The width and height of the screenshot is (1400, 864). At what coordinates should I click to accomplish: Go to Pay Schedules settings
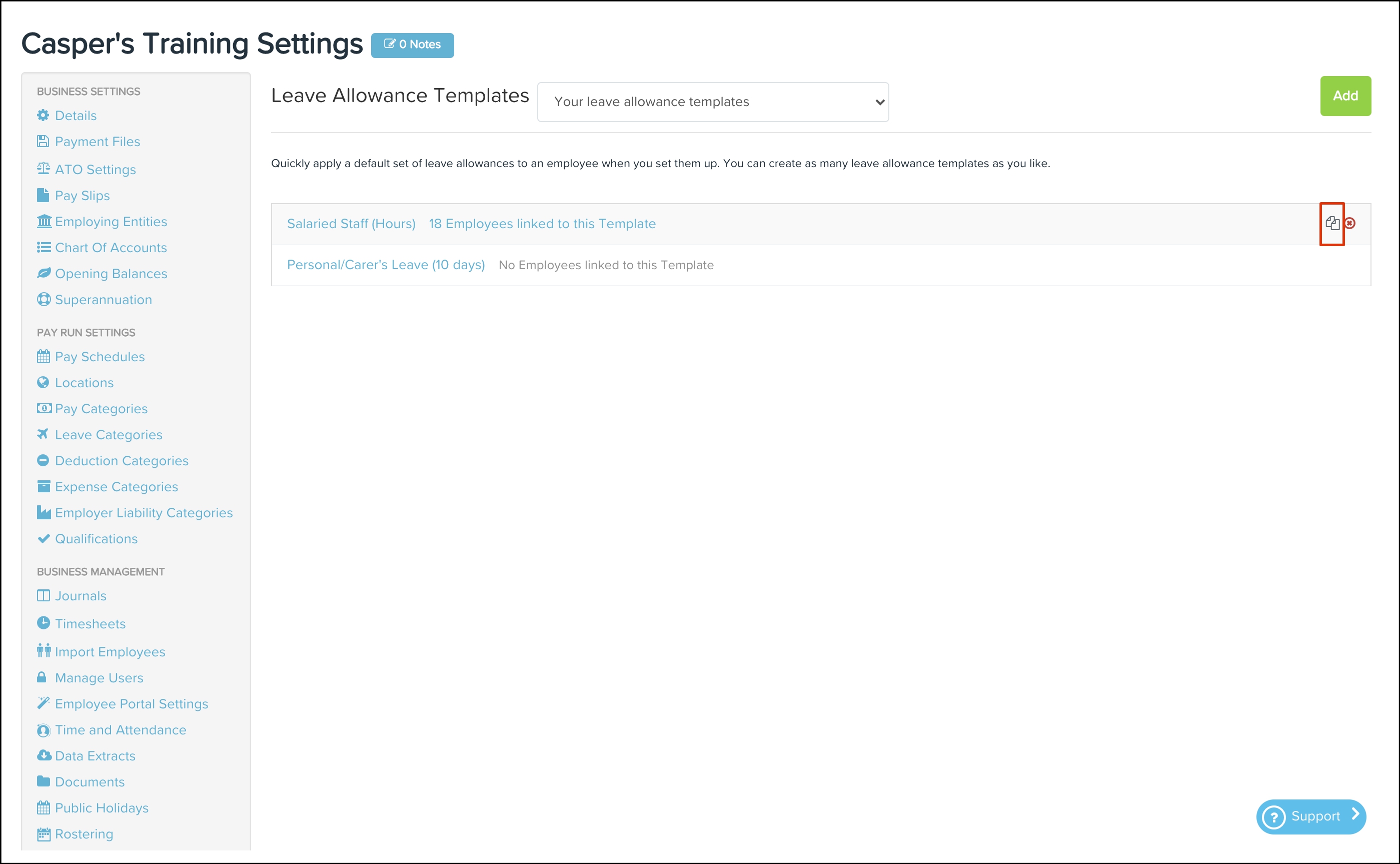click(x=100, y=357)
